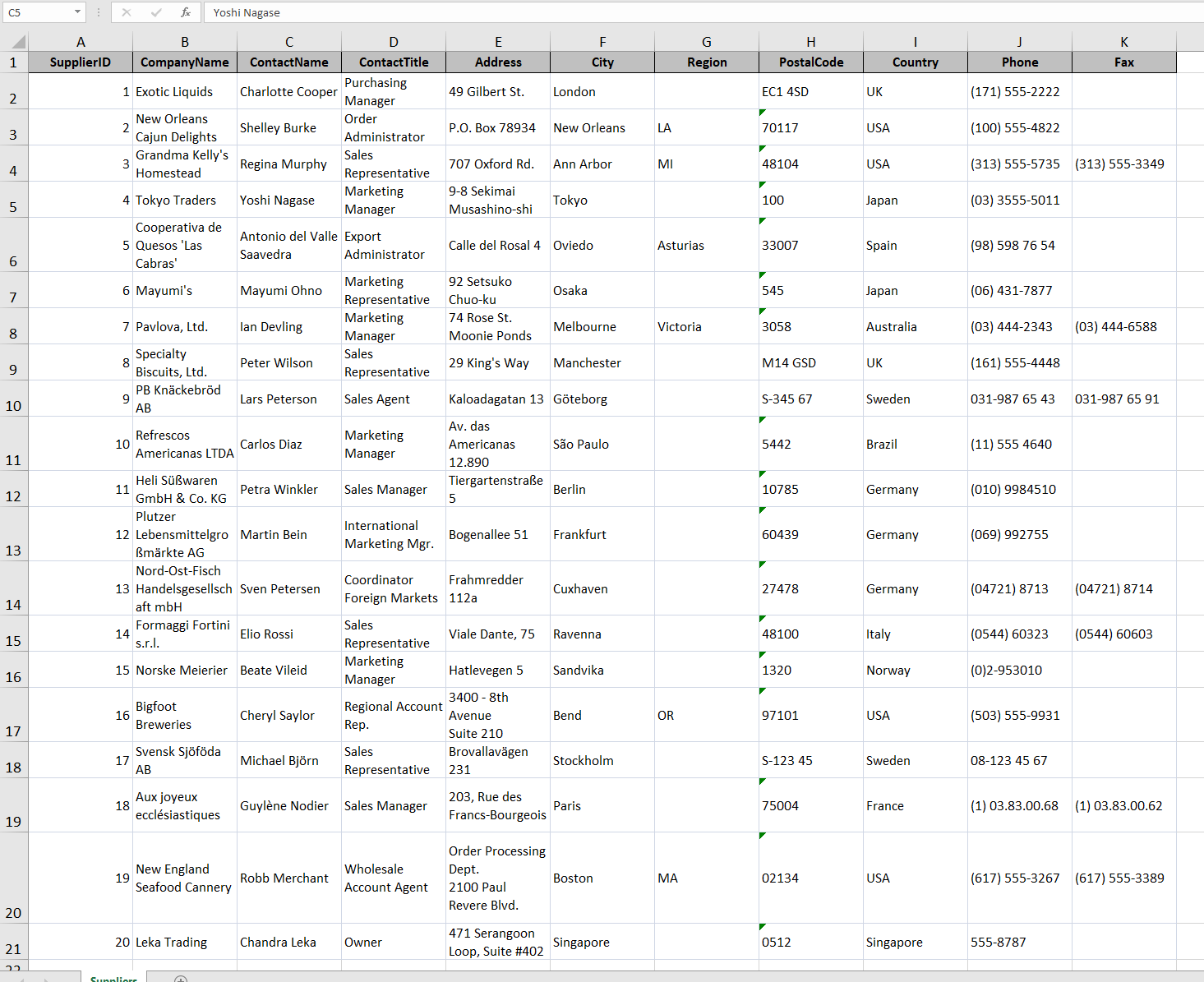
Task: Select the postal code EC1 4SD cell
Action: 811,91
